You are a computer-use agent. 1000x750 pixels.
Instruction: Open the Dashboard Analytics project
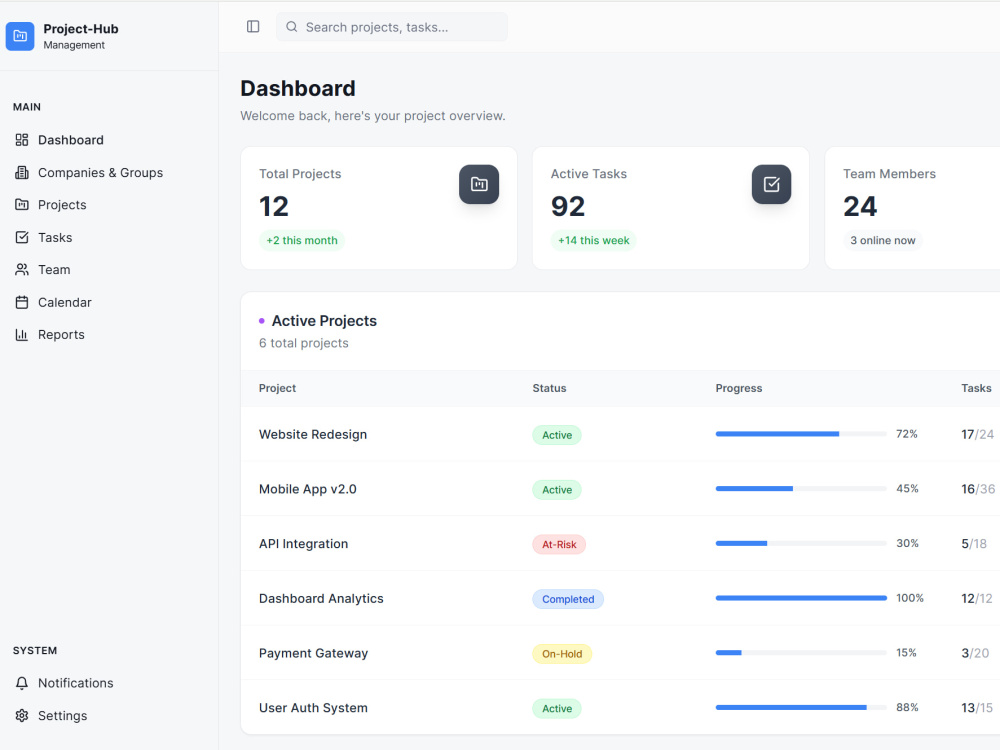pos(620,598)
